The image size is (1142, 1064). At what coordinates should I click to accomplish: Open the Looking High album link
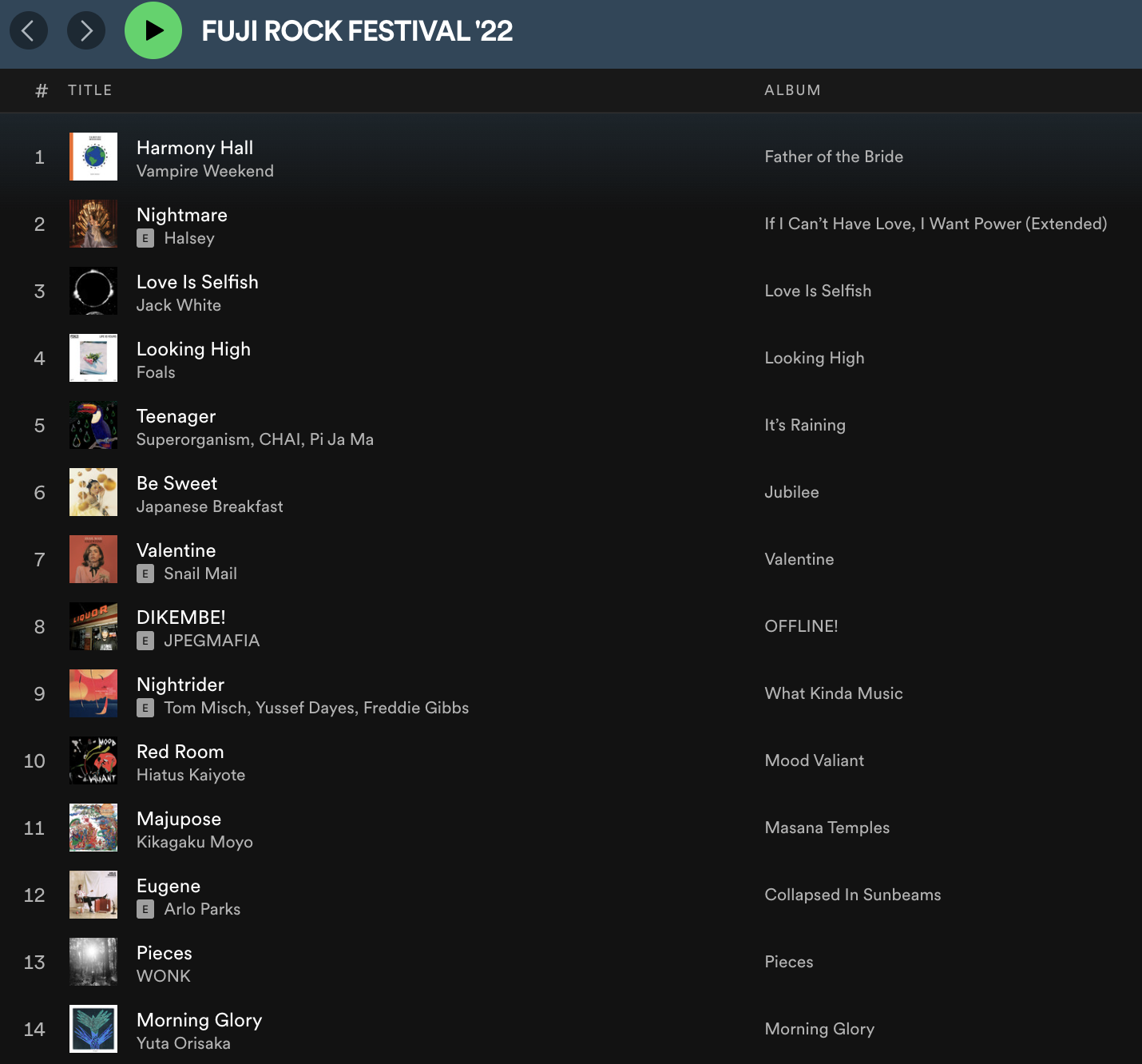coord(815,358)
